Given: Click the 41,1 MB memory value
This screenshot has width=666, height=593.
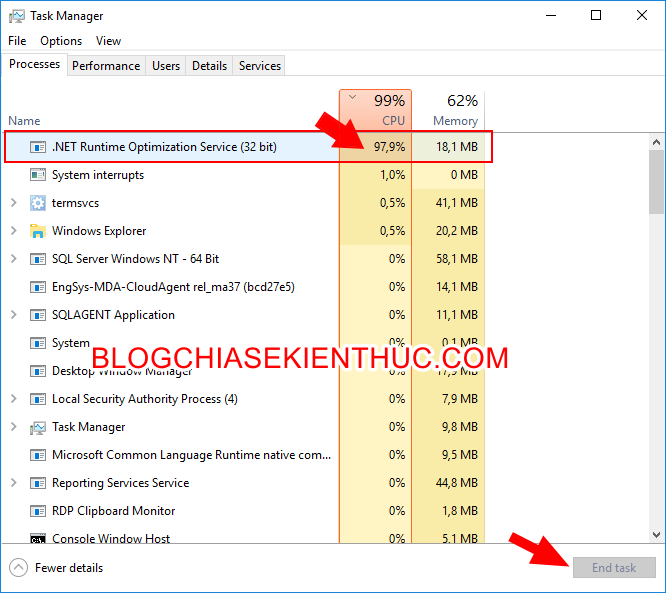Looking at the screenshot, I should pos(457,203).
